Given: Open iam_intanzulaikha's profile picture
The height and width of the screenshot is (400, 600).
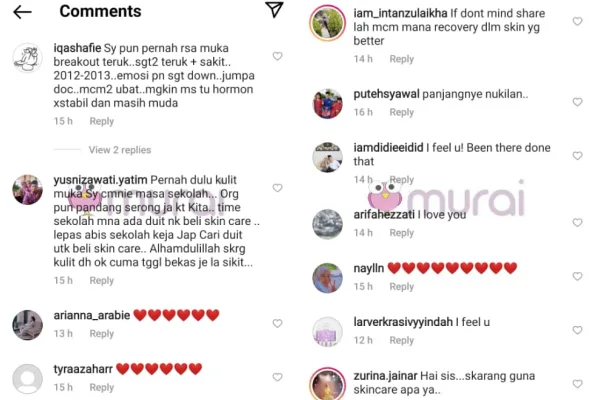Looking at the screenshot, I should click(328, 23).
